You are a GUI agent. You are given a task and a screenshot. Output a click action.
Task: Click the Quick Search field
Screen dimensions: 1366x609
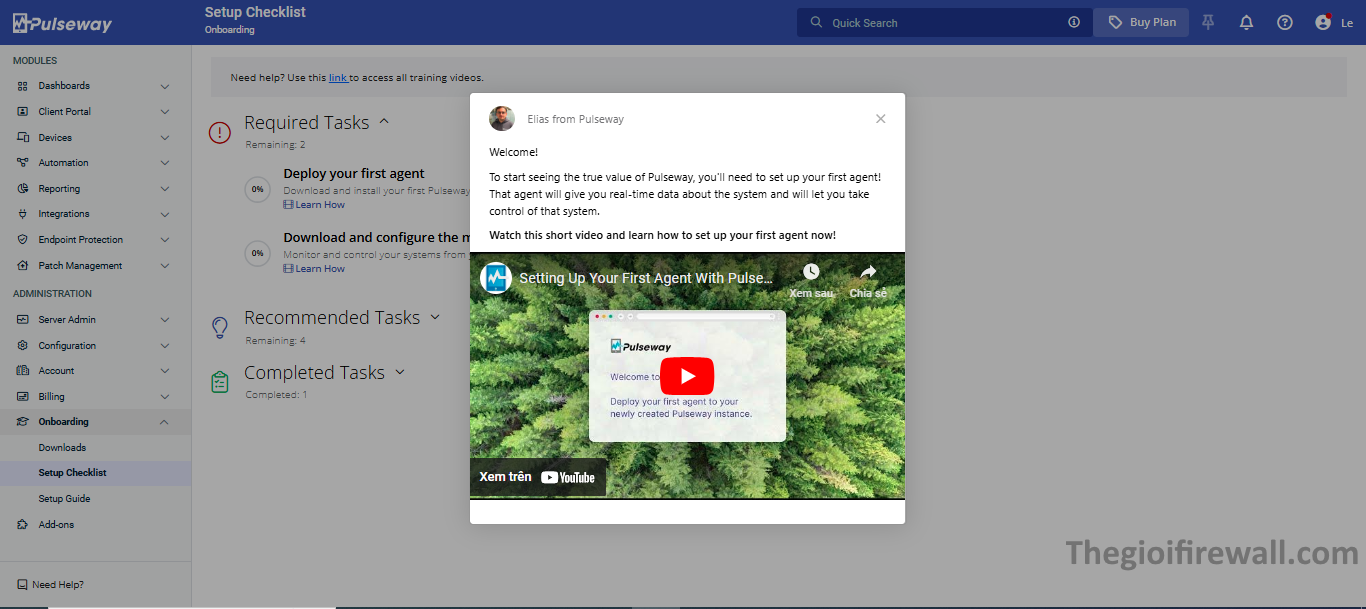click(940, 22)
